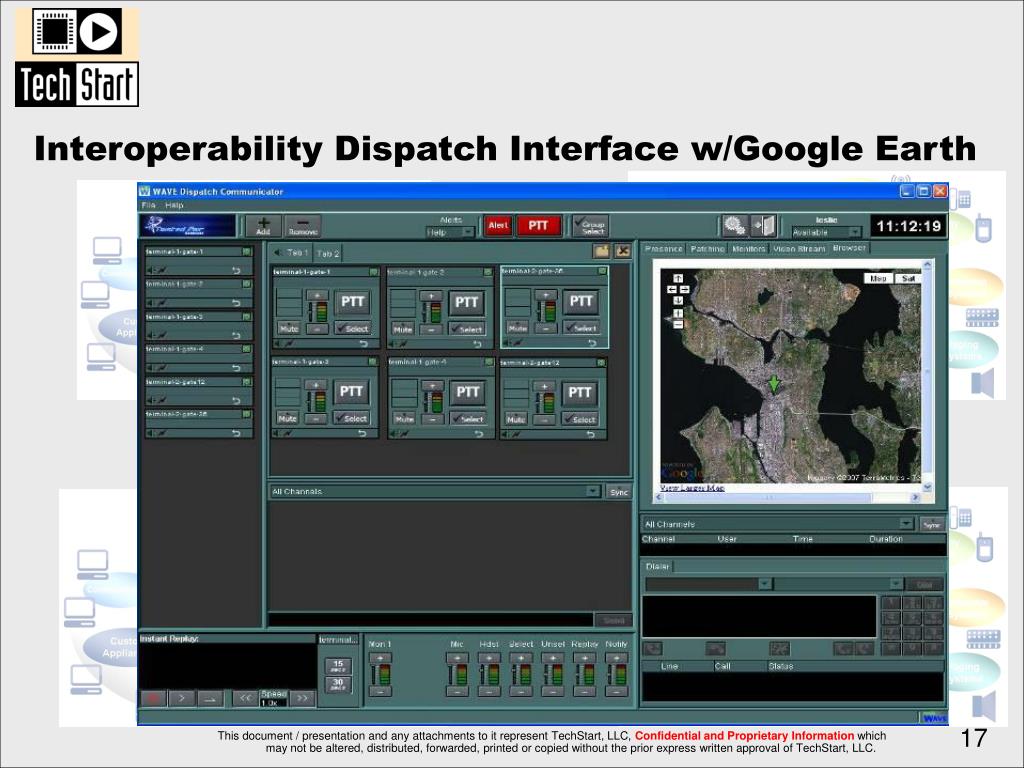Pan the map right with arrow
Screen dimensions: 1024x768
(684, 289)
